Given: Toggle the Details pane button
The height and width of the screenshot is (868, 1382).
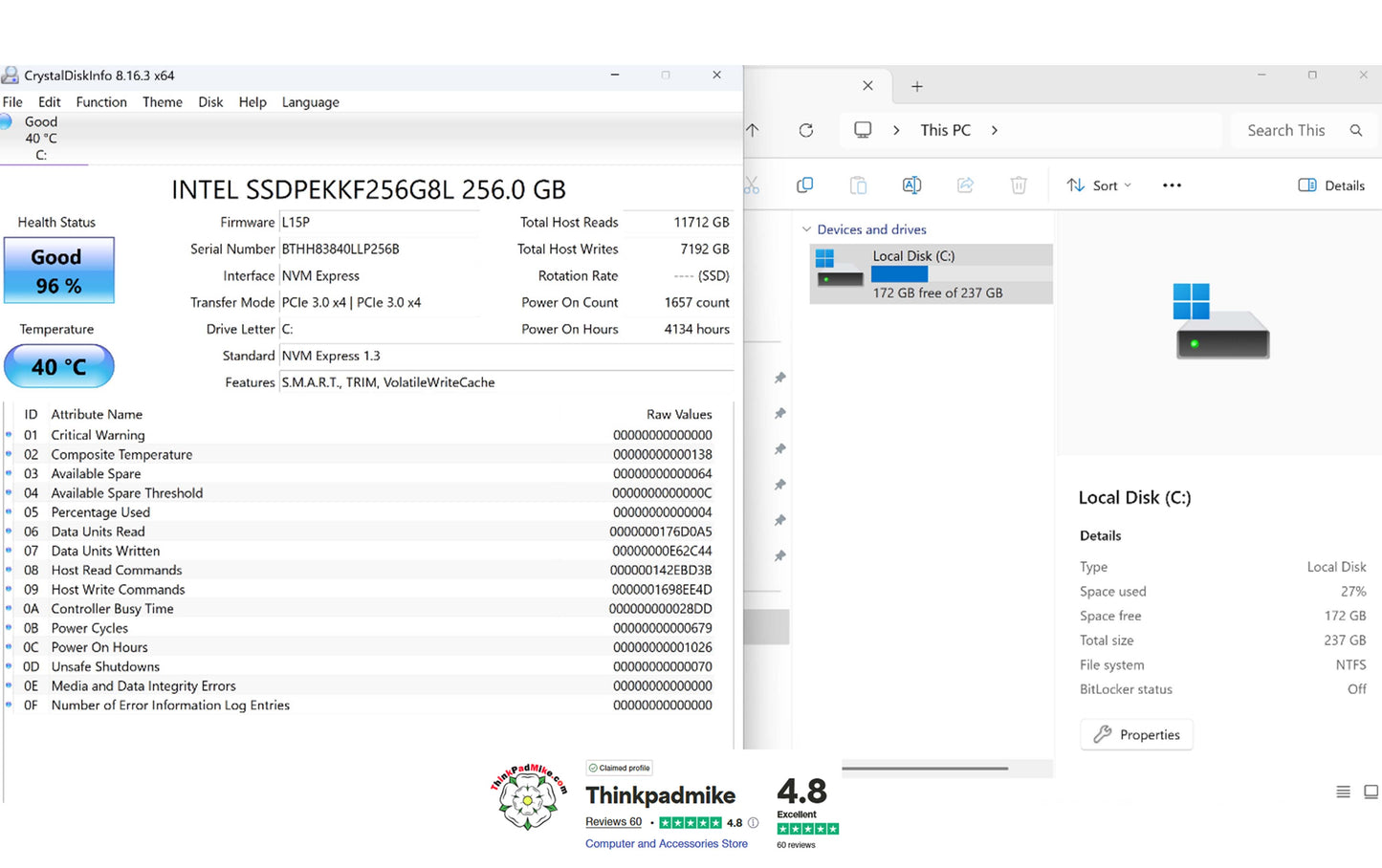Looking at the screenshot, I should coord(1331,185).
